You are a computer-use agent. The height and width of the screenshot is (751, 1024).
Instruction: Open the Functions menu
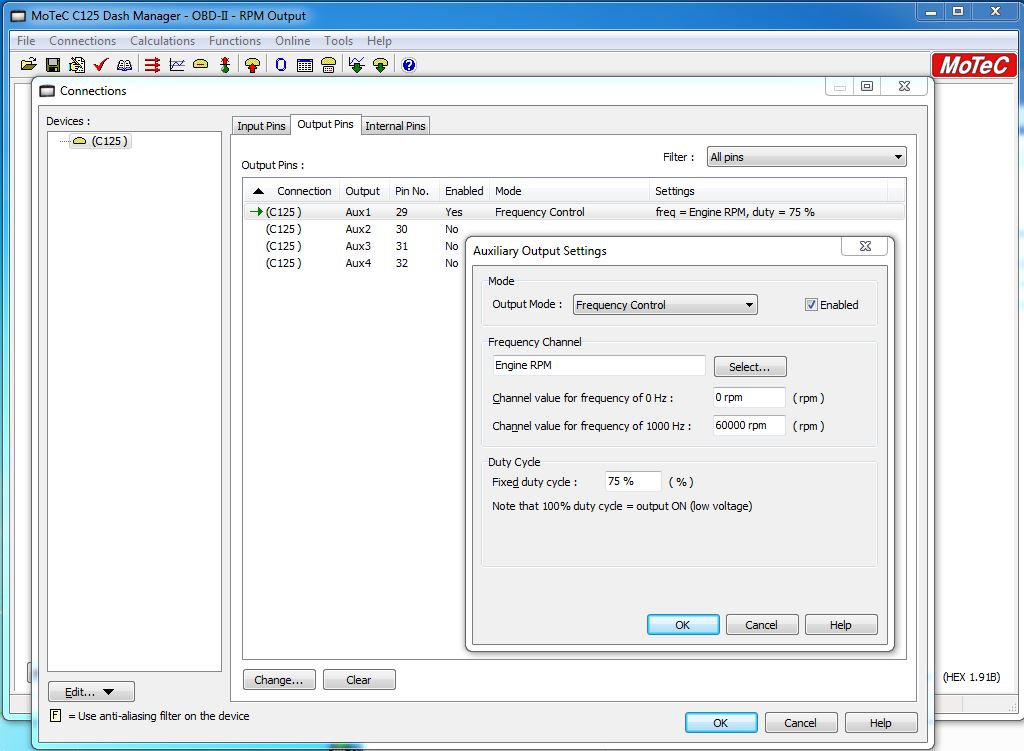click(x=235, y=40)
